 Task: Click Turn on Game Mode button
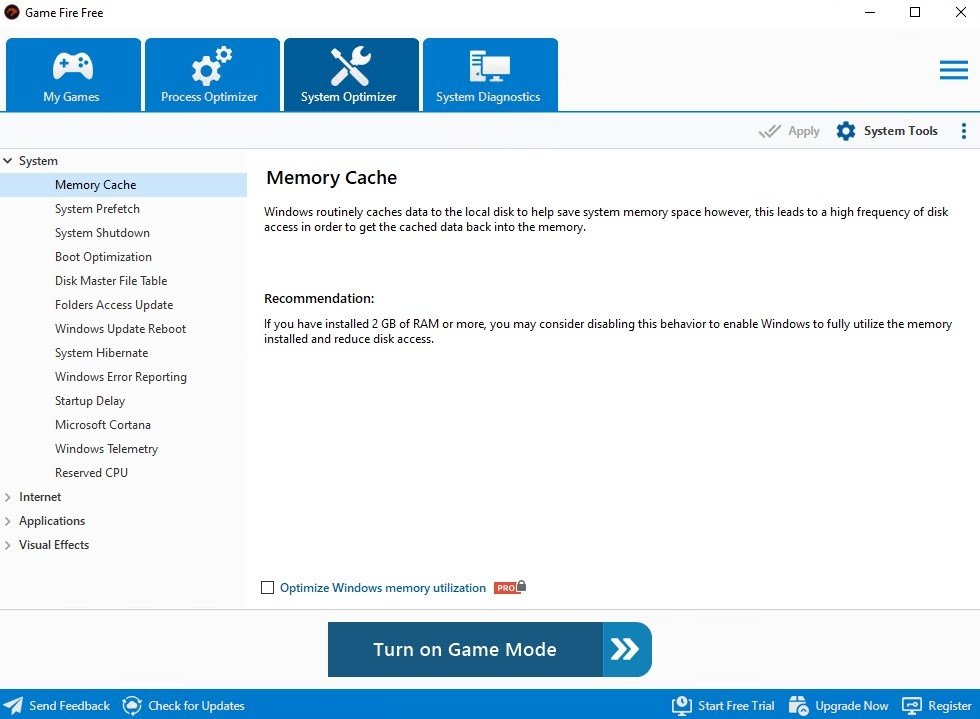click(489, 650)
